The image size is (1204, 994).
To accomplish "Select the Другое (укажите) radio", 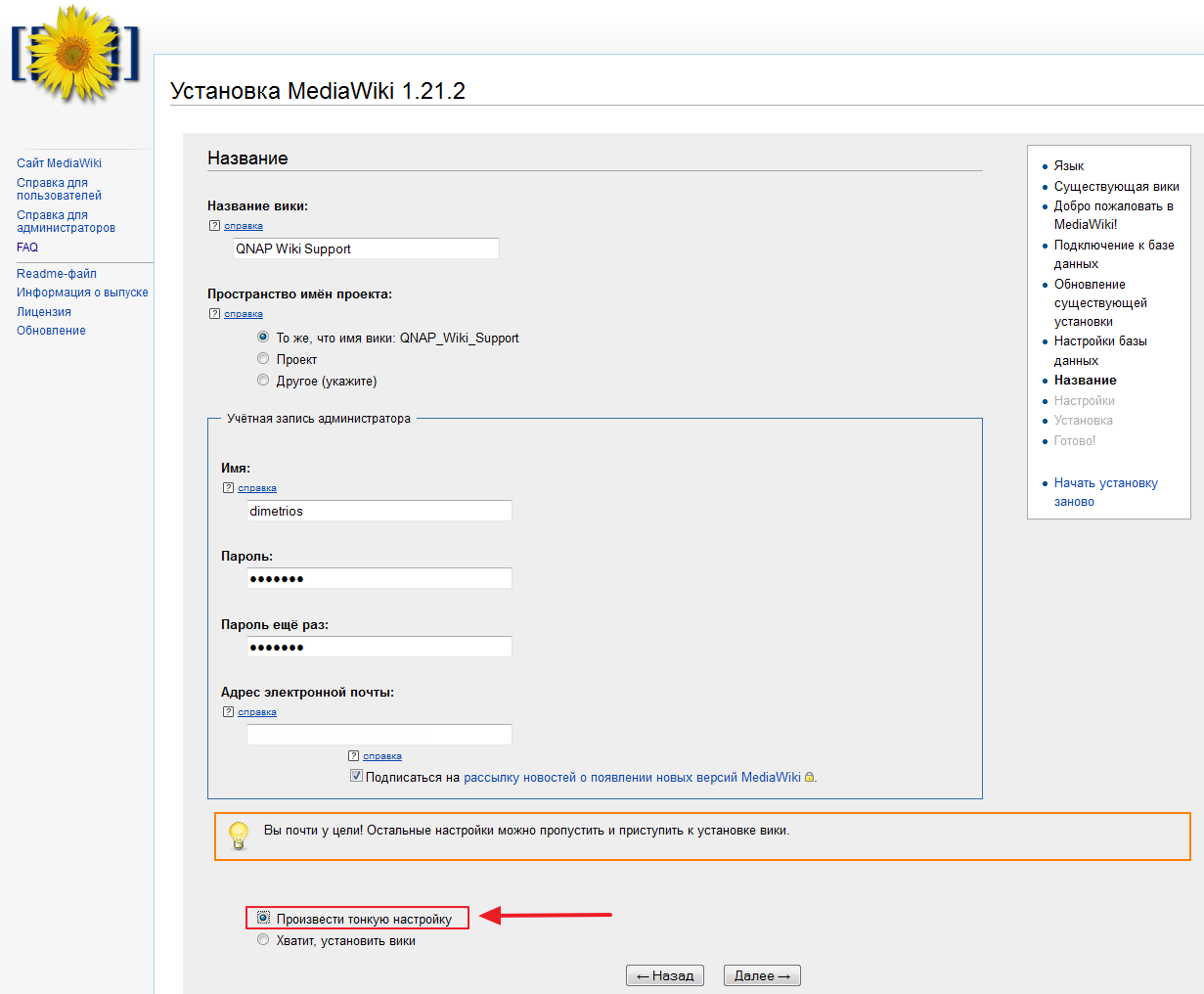I will [263, 380].
